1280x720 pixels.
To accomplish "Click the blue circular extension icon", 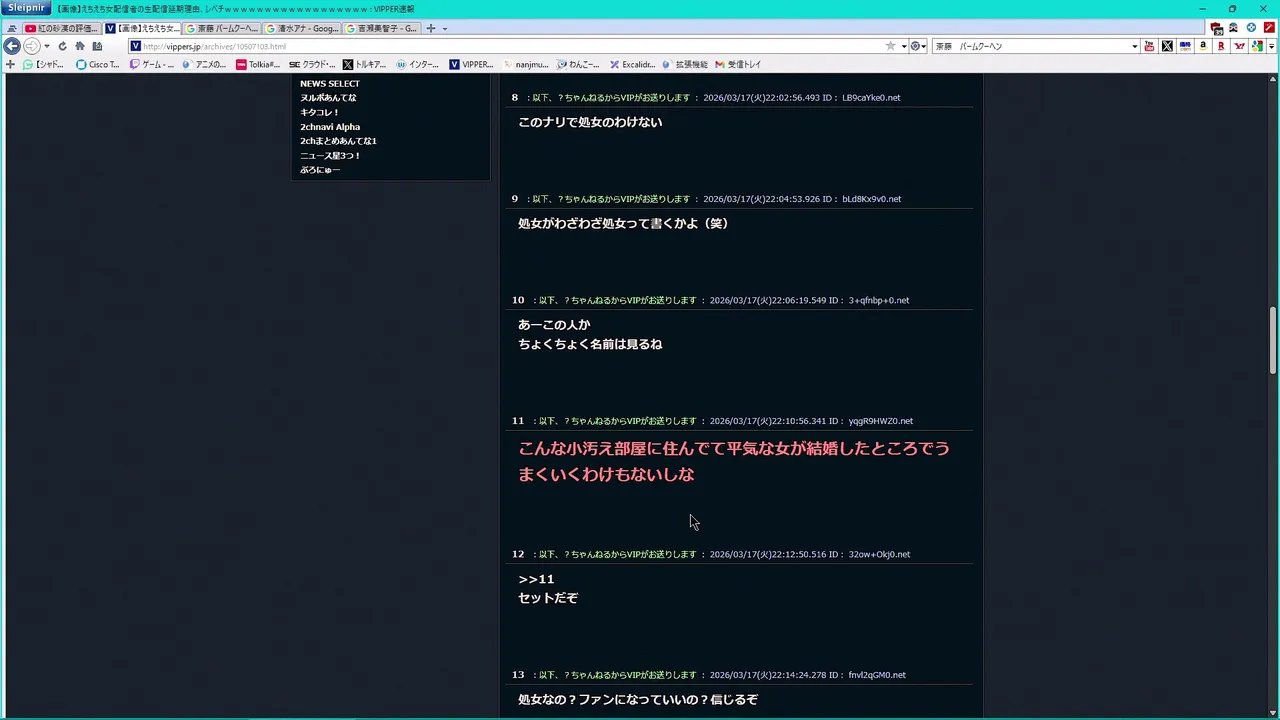I will tap(1251, 28).
